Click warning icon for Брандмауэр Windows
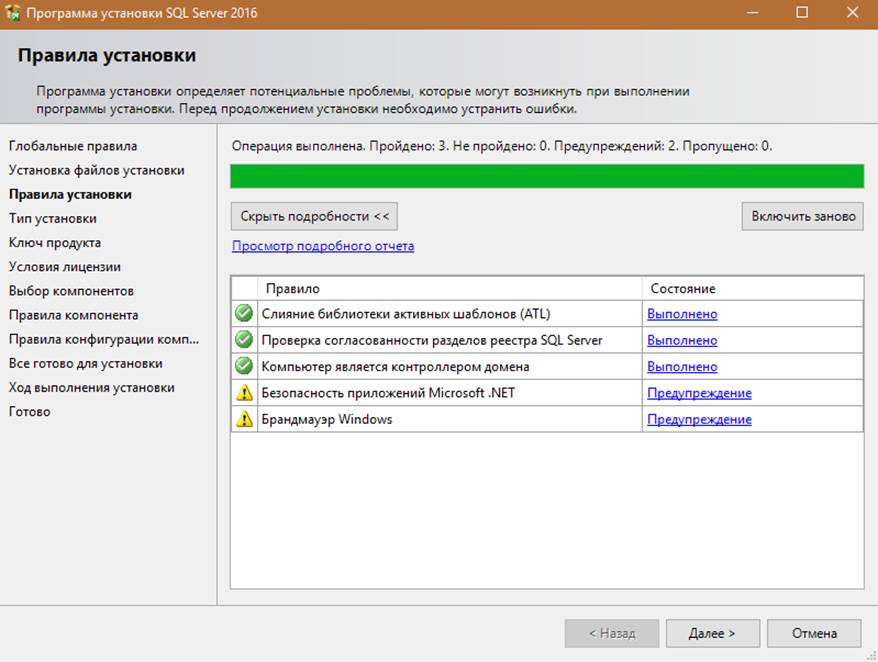The image size is (878, 662). pyautogui.click(x=244, y=419)
